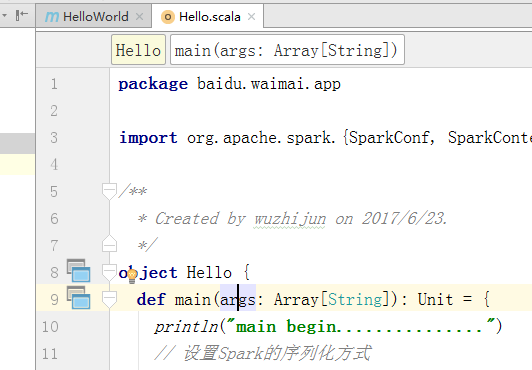Collapse the main method fold at line 9
532x370 pixels.
109,299
